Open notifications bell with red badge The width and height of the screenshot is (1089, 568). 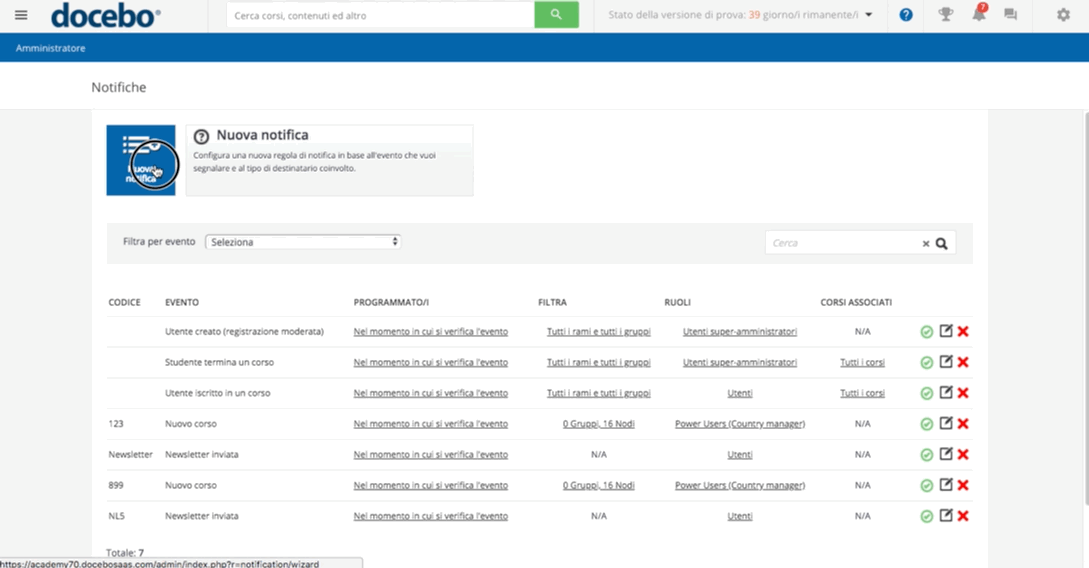pos(978,15)
